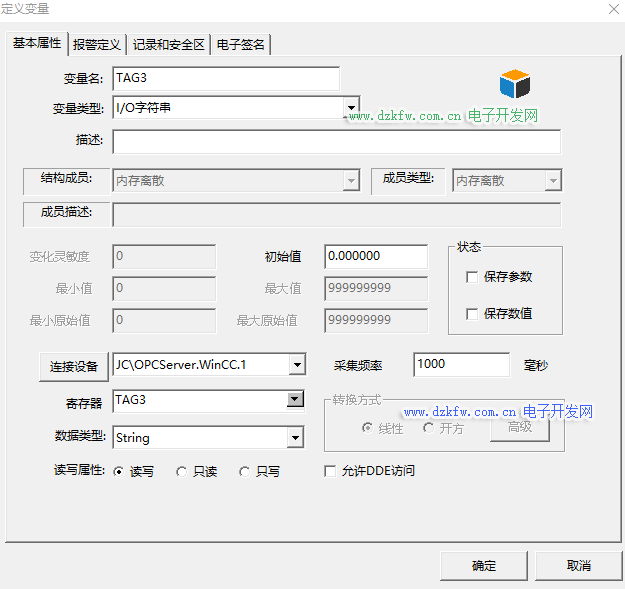Enable the 保存参数 checkbox
625x589 pixels.
[472, 278]
